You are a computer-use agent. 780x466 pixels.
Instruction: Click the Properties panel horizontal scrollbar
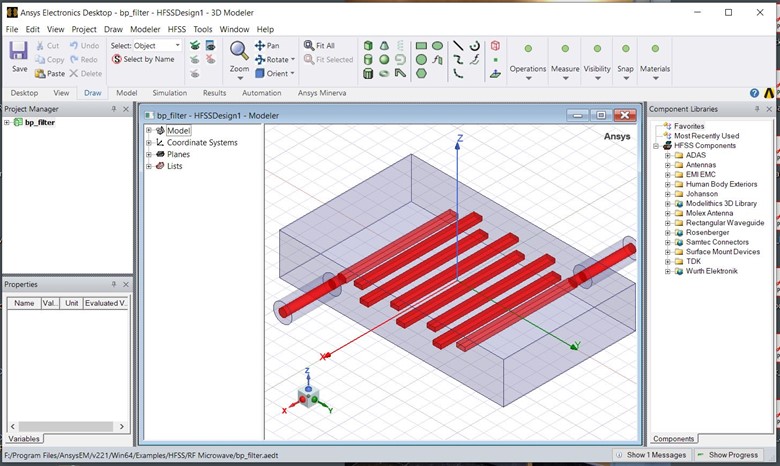(x=67, y=427)
